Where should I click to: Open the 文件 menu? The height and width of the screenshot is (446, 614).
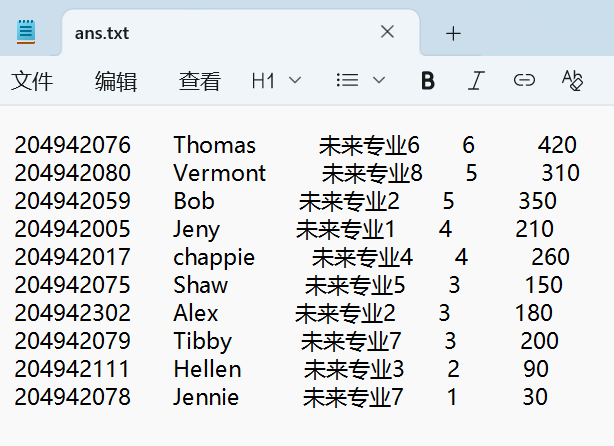click(x=32, y=81)
